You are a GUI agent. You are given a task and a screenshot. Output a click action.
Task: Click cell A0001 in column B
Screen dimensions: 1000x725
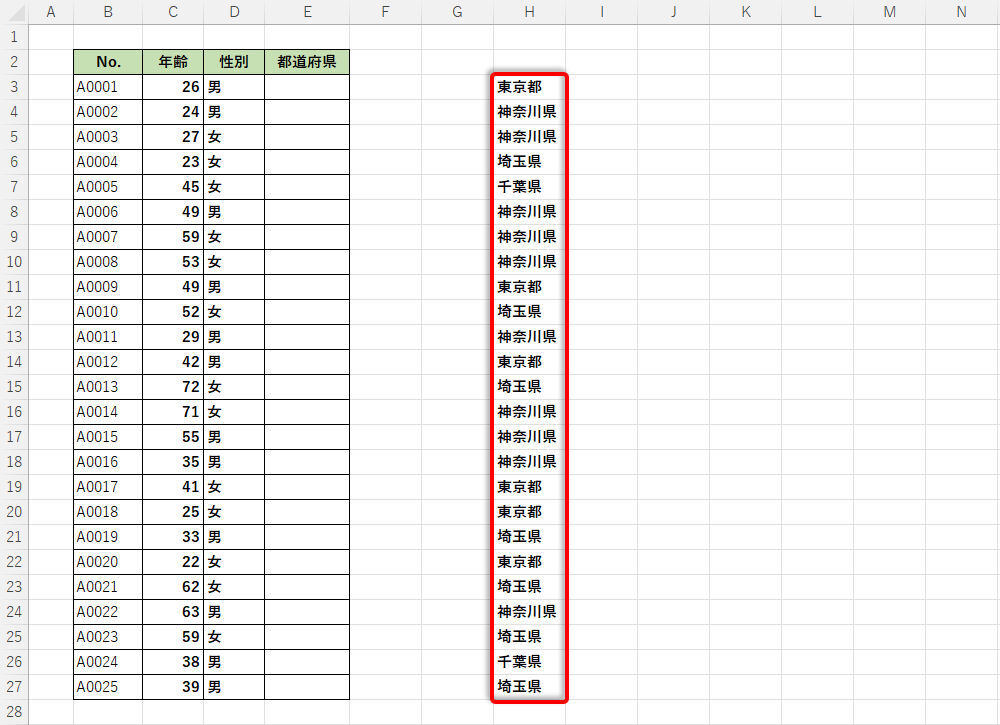click(x=108, y=87)
